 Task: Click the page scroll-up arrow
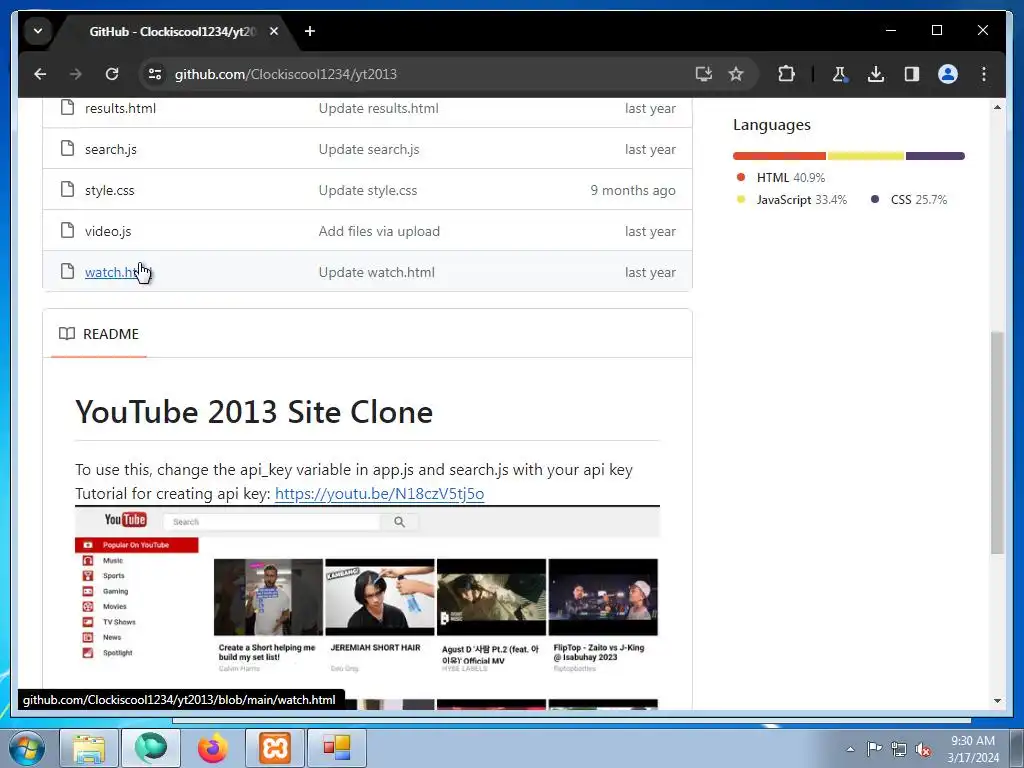(997, 107)
